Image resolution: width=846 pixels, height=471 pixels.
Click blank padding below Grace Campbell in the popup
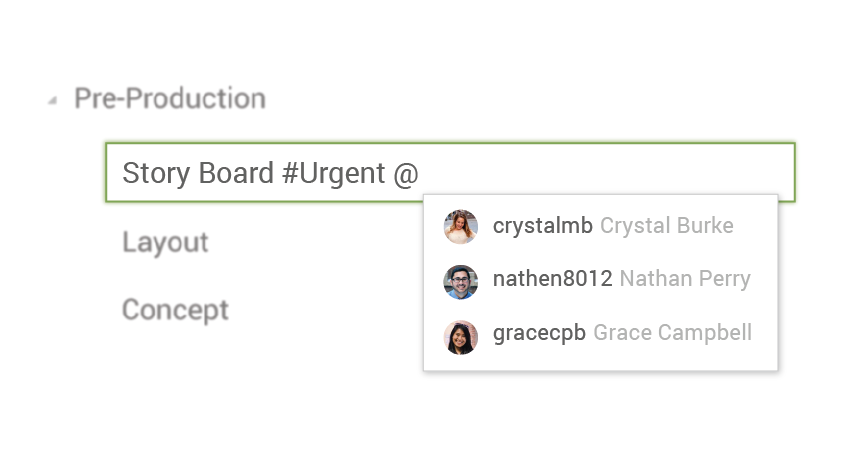(x=601, y=364)
